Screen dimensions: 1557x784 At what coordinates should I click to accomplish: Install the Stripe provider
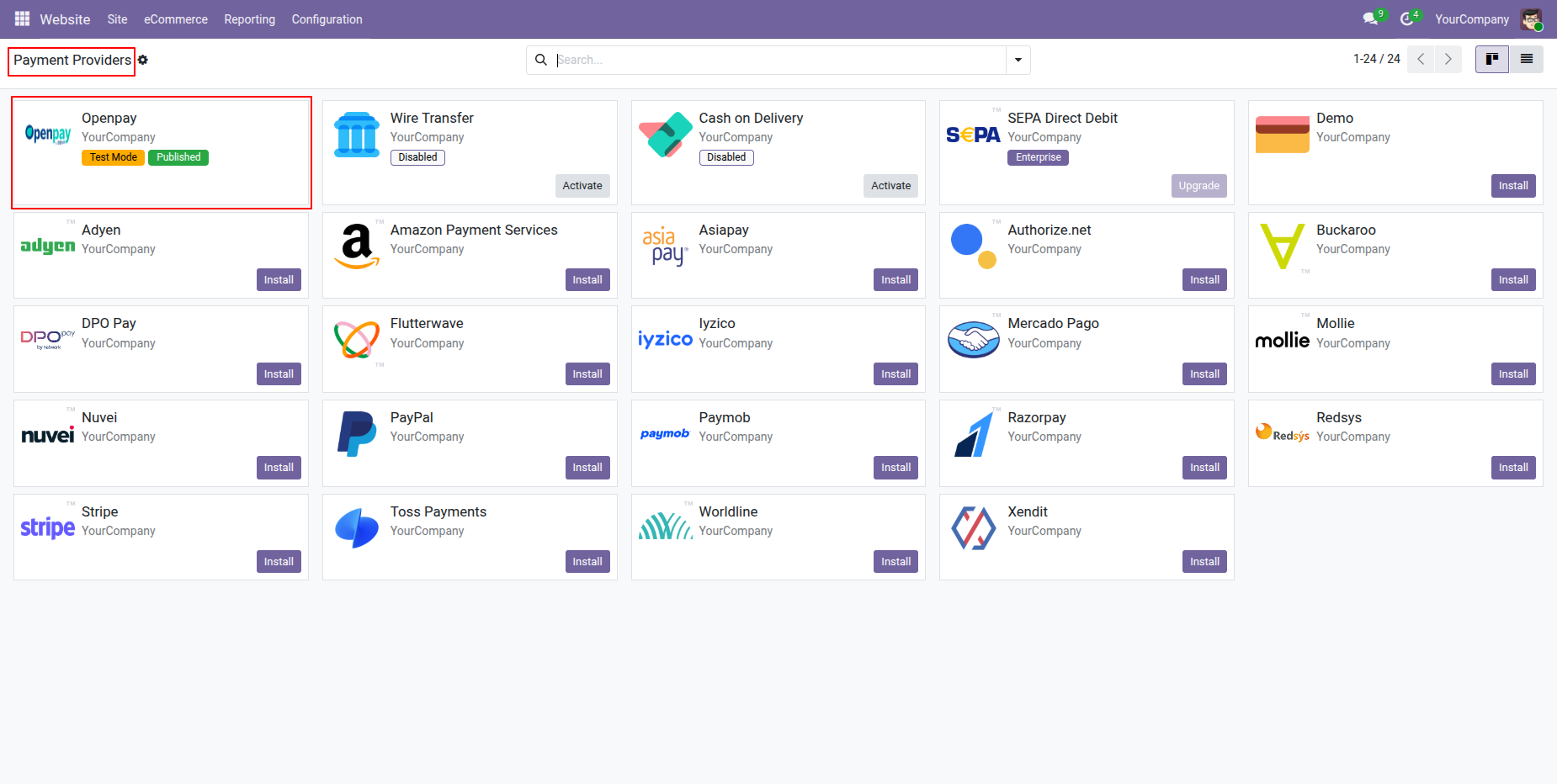(279, 562)
